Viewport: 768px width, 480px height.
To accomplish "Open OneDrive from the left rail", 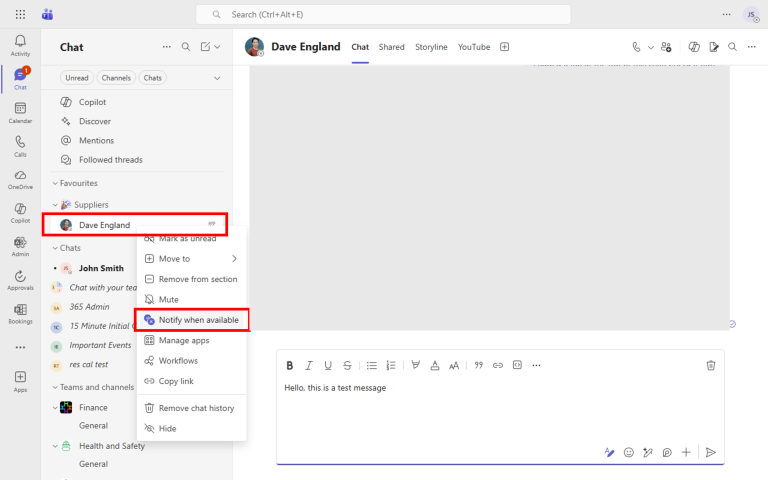I will pos(20,178).
